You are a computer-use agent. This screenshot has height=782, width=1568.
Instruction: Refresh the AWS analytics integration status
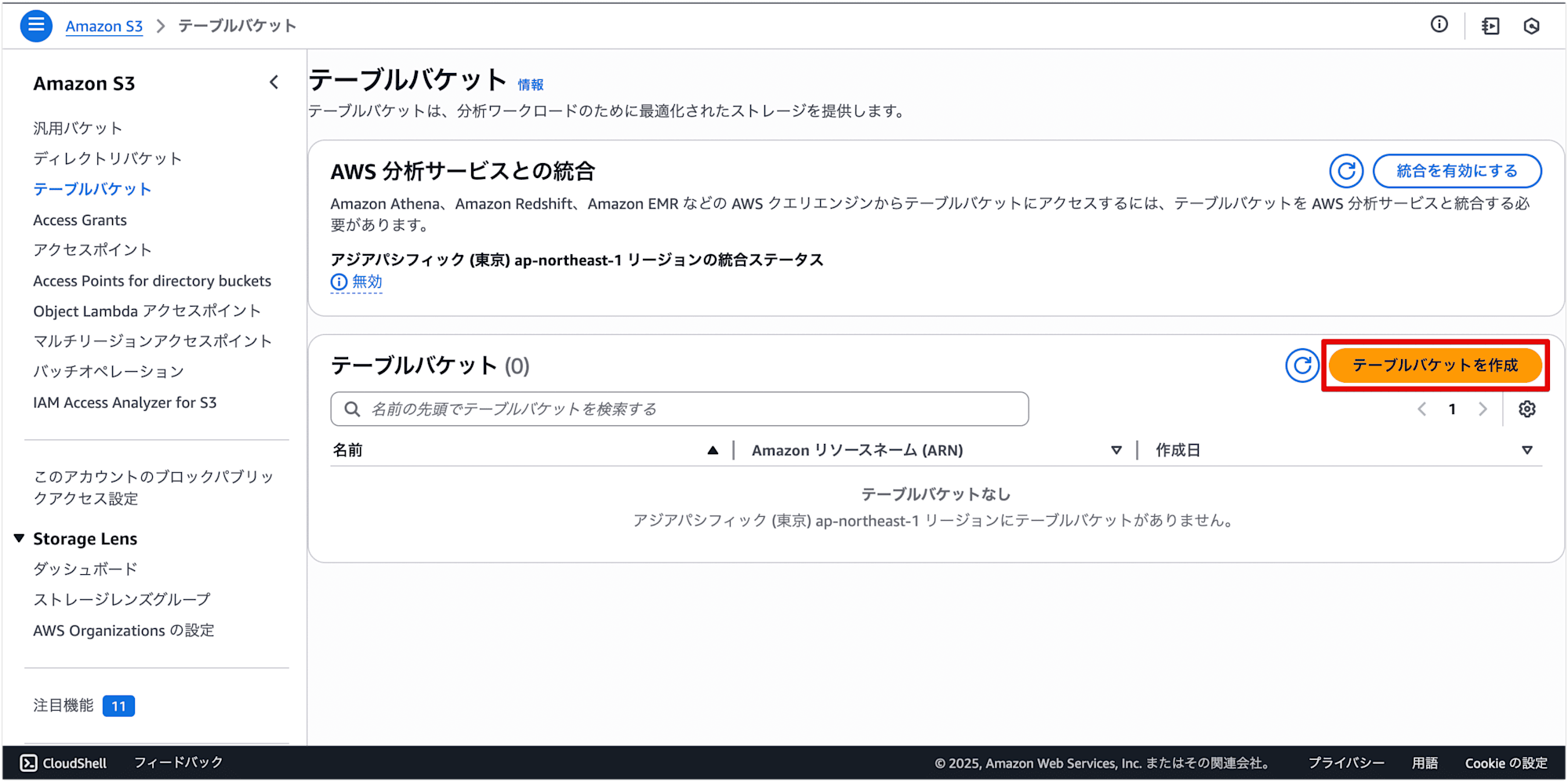tap(1346, 170)
